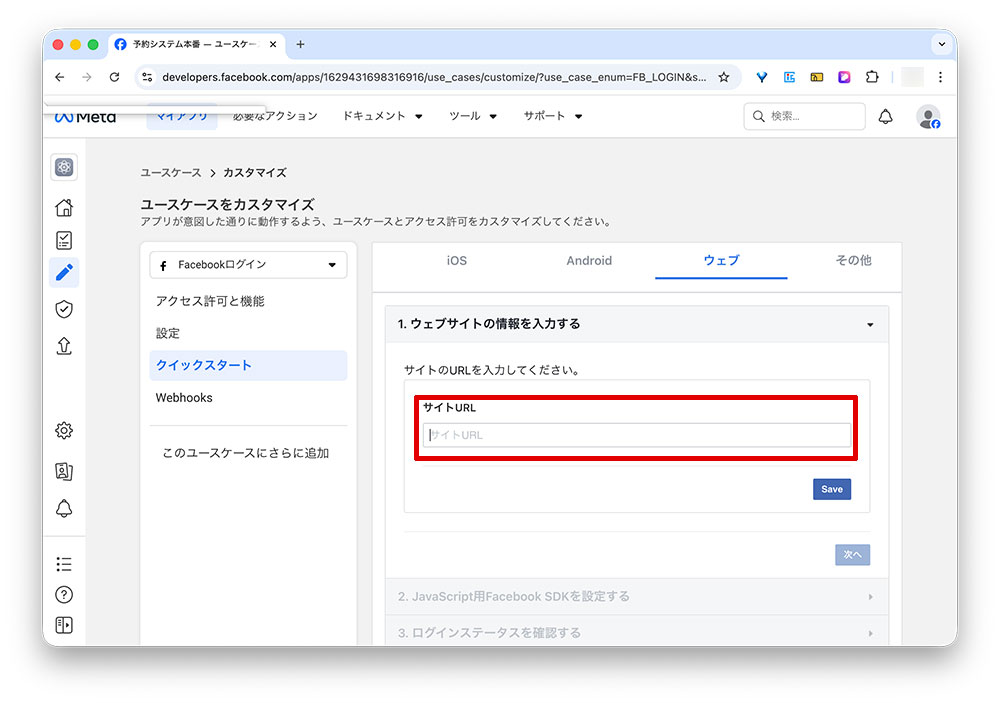The width and height of the screenshot is (1000, 703).
Task: Open the Chrome extensions puzzle icon
Action: (x=872, y=76)
